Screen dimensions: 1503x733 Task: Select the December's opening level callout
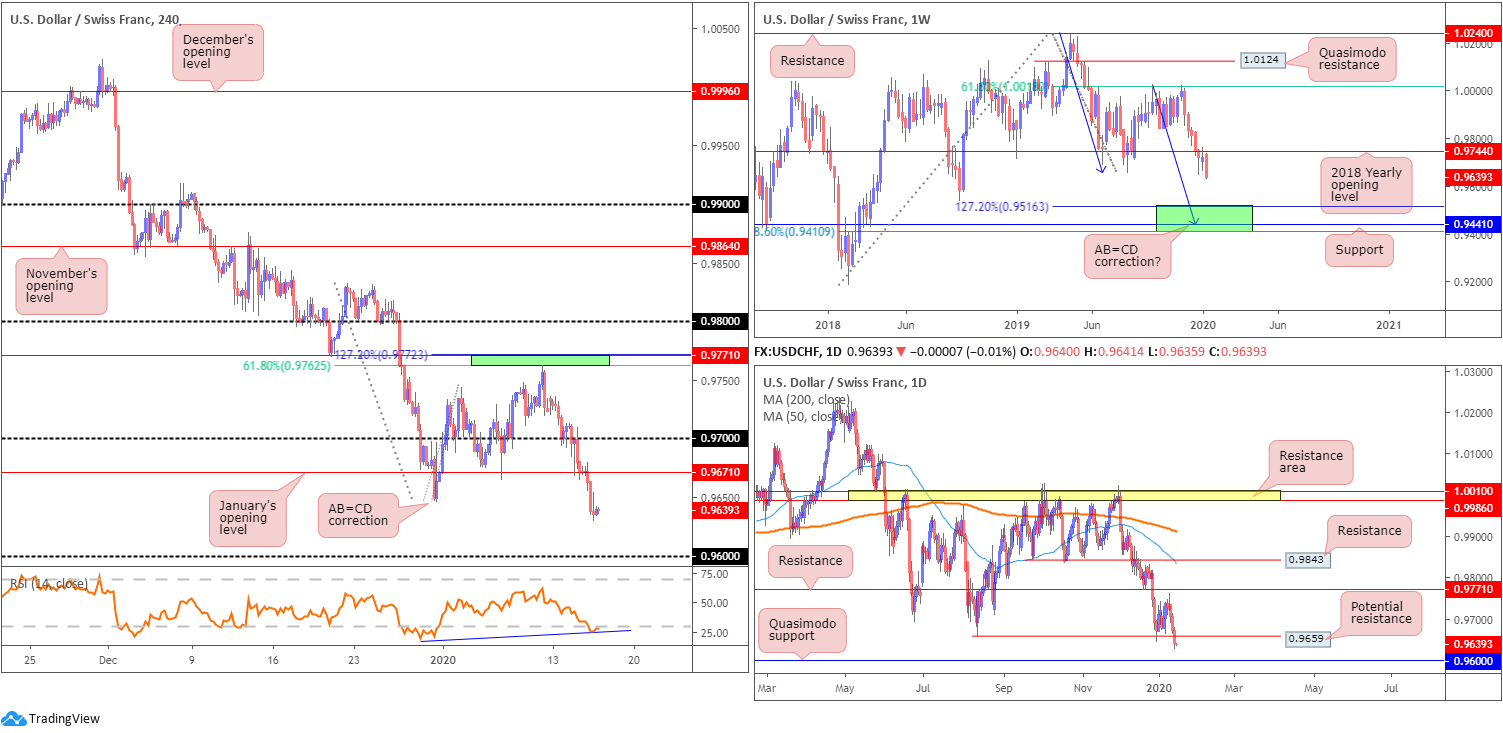coord(217,52)
